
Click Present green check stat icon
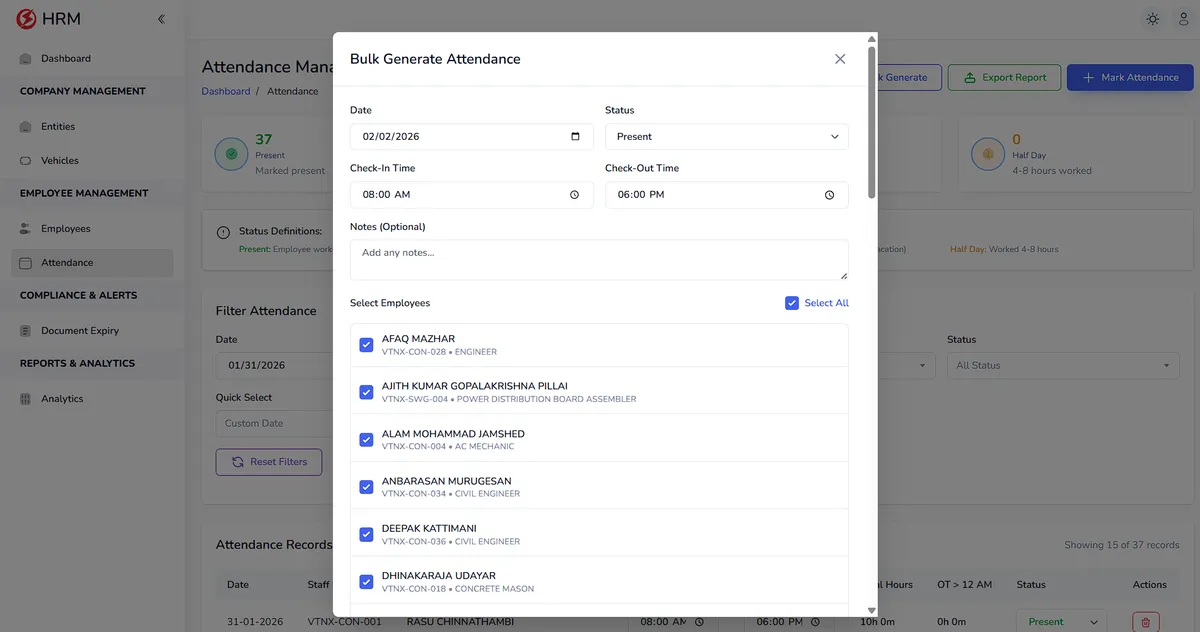click(232, 154)
